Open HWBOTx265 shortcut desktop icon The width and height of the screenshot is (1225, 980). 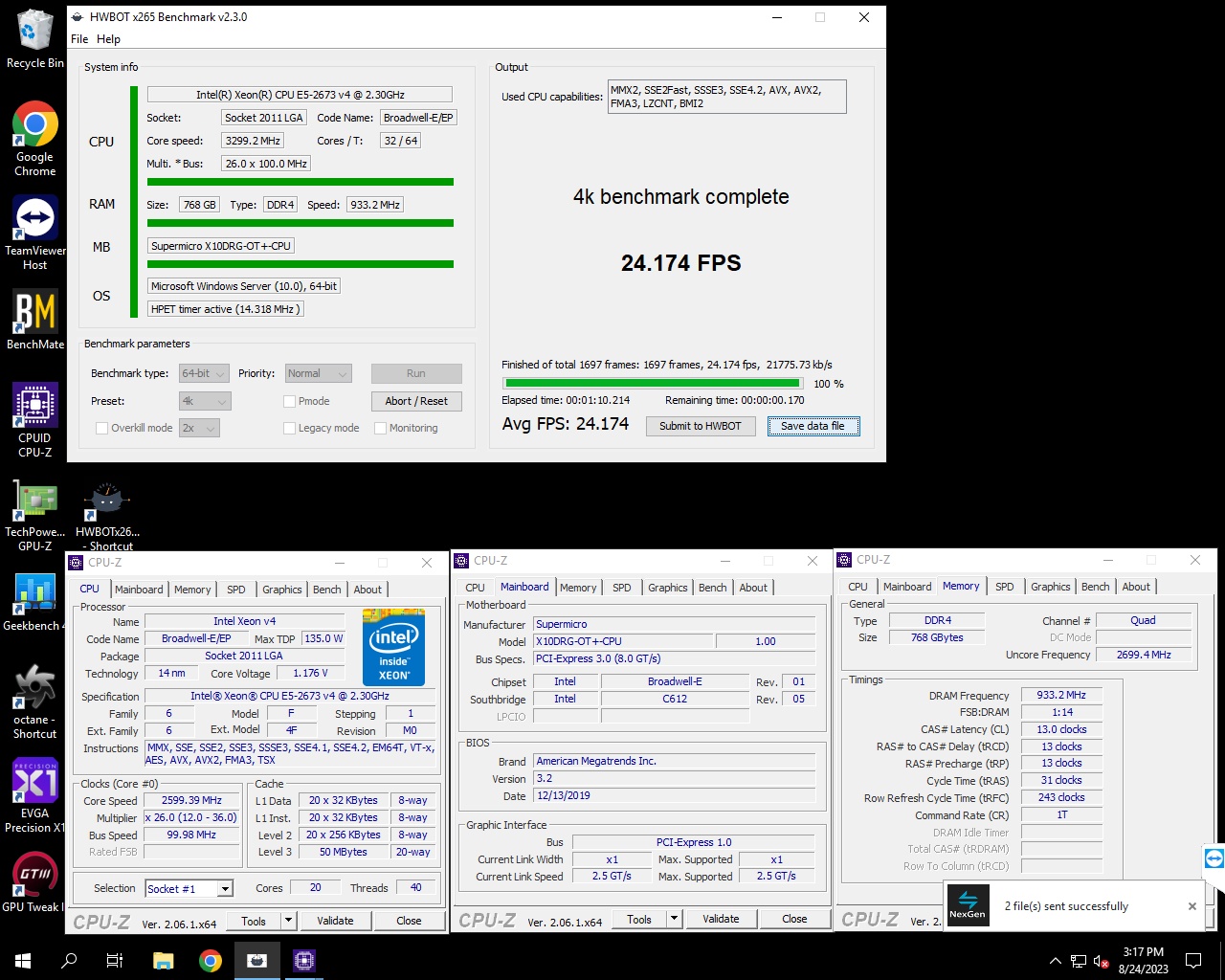click(x=107, y=517)
